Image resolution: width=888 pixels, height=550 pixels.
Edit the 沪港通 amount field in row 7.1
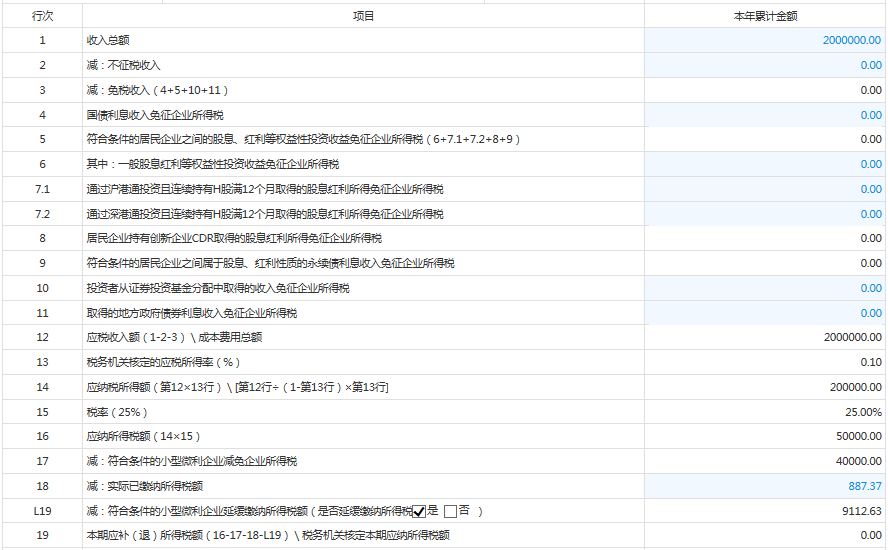click(x=765, y=189)
